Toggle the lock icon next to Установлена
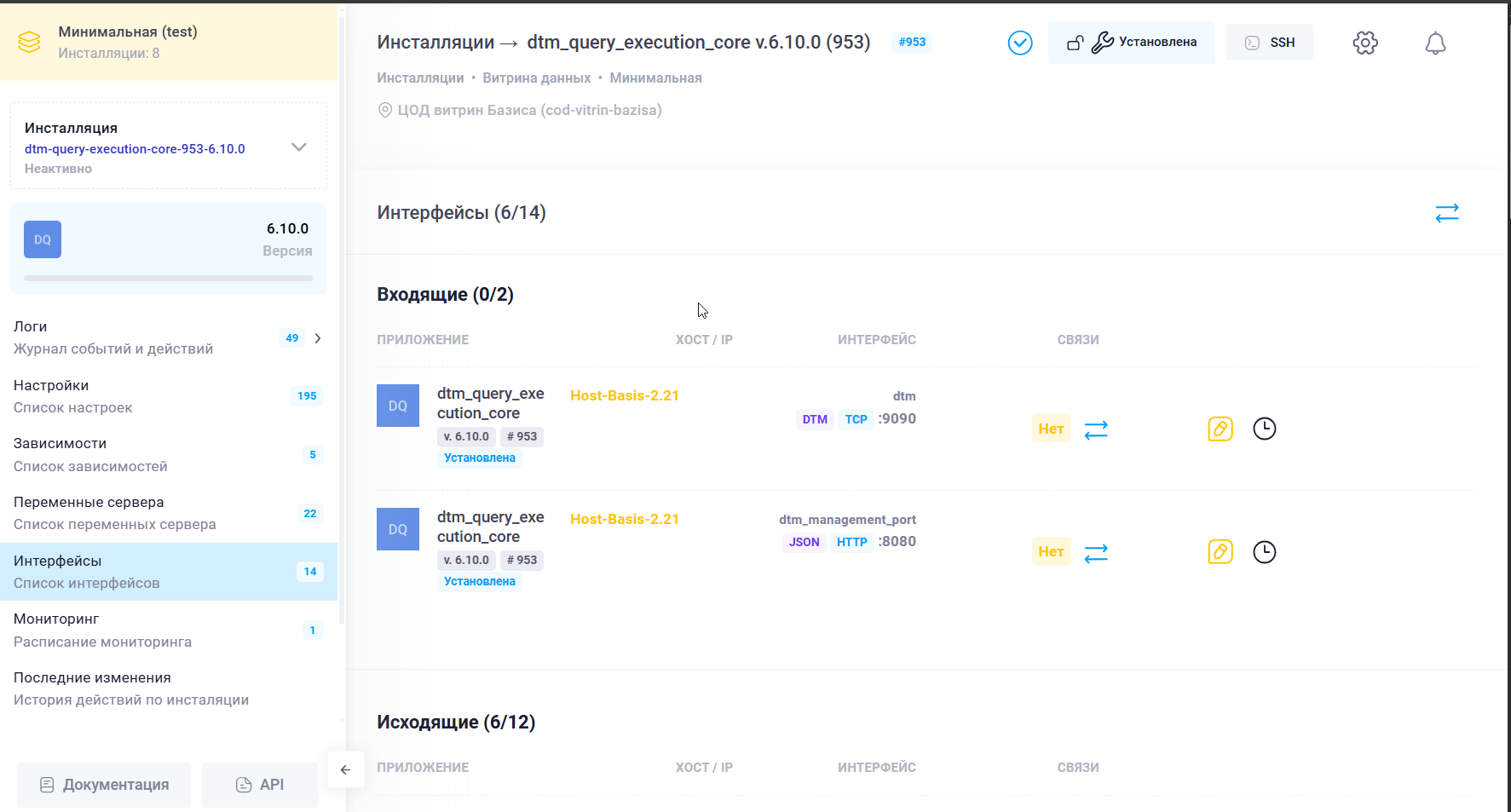1511x812 pixels. (x=1074, y=42)
